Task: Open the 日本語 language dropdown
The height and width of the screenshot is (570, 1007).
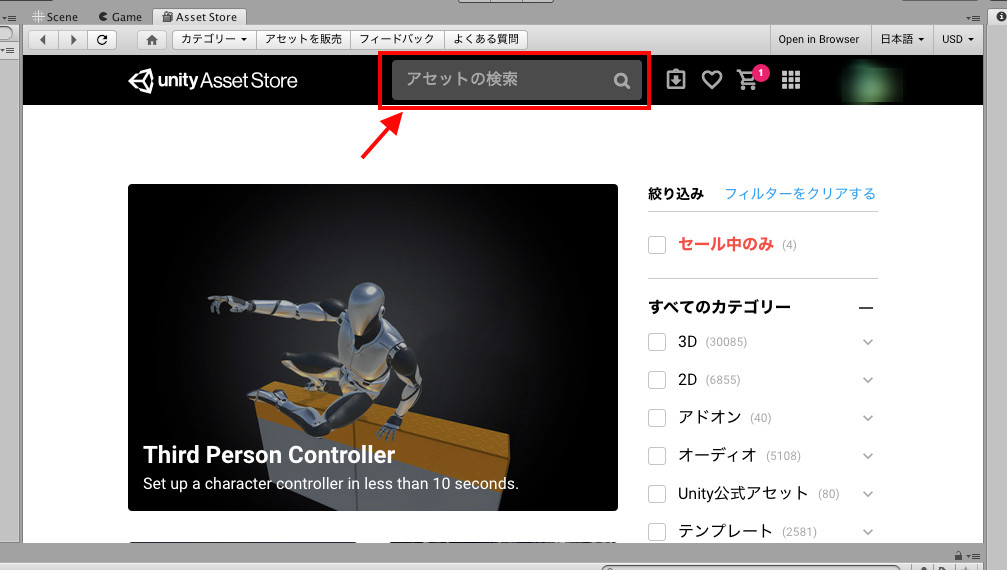Action: pos(902,39)
